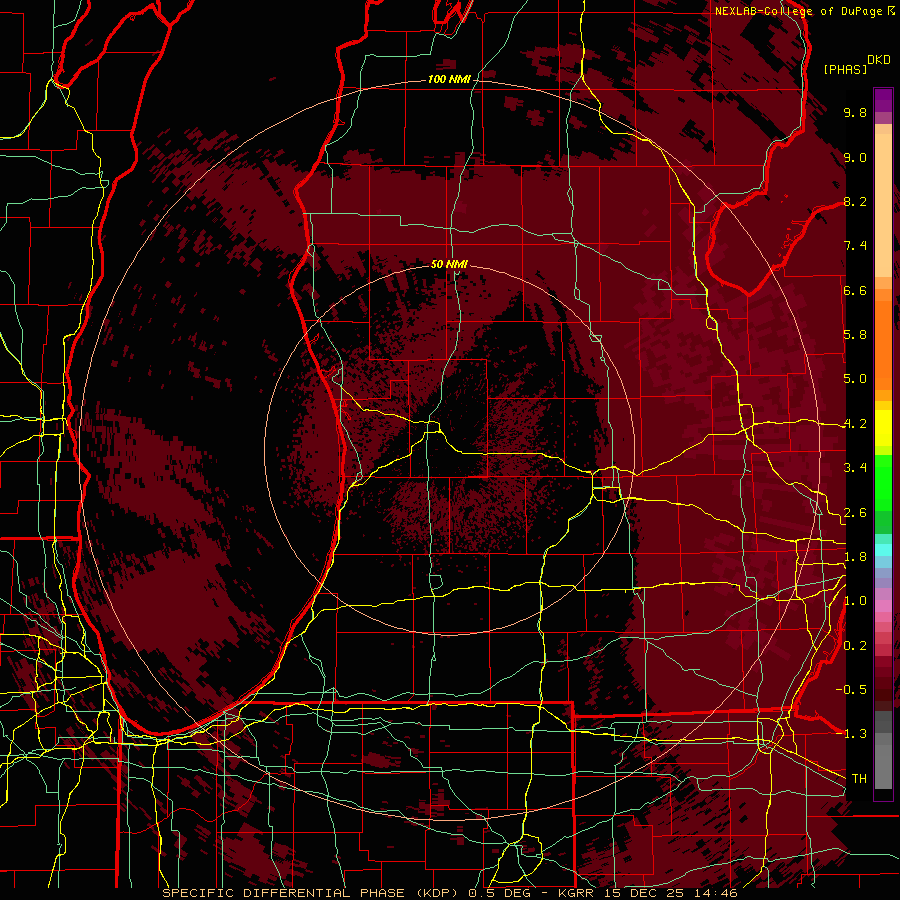Click the 5.0 legend value
Viewport: 900px width, 900px height.
click(855, 379)
